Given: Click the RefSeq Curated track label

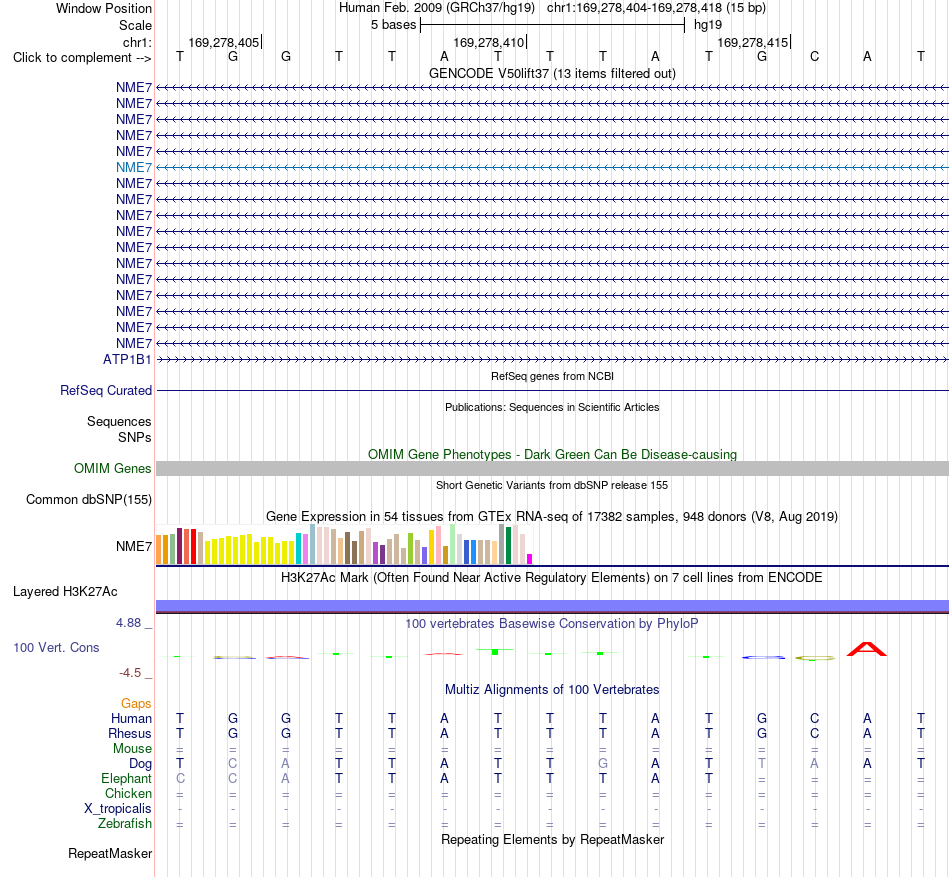Looking at the screenshot, I should pos(105,391).
